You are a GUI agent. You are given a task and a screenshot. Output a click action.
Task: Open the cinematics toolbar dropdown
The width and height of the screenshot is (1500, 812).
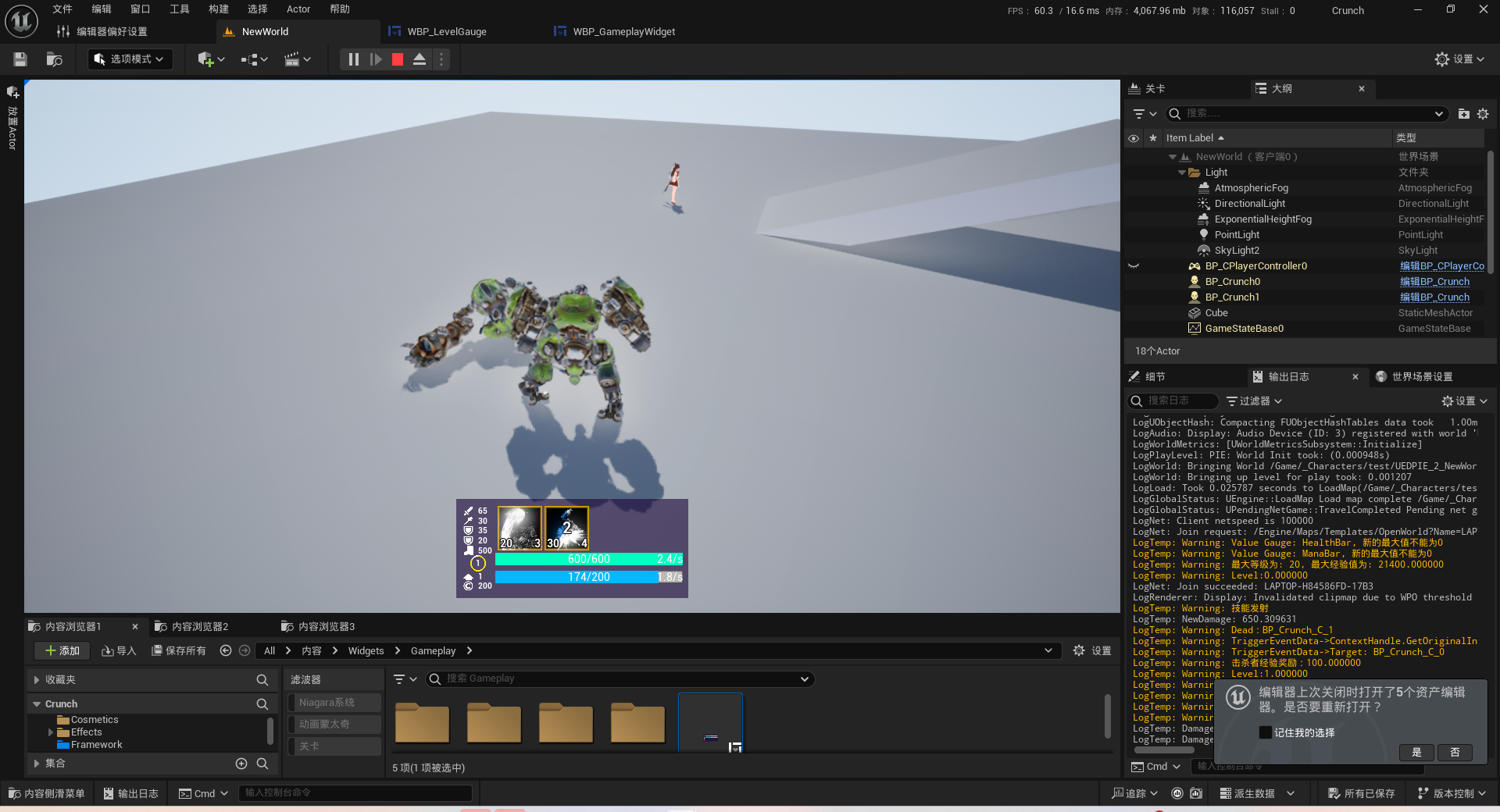(298, 59)
